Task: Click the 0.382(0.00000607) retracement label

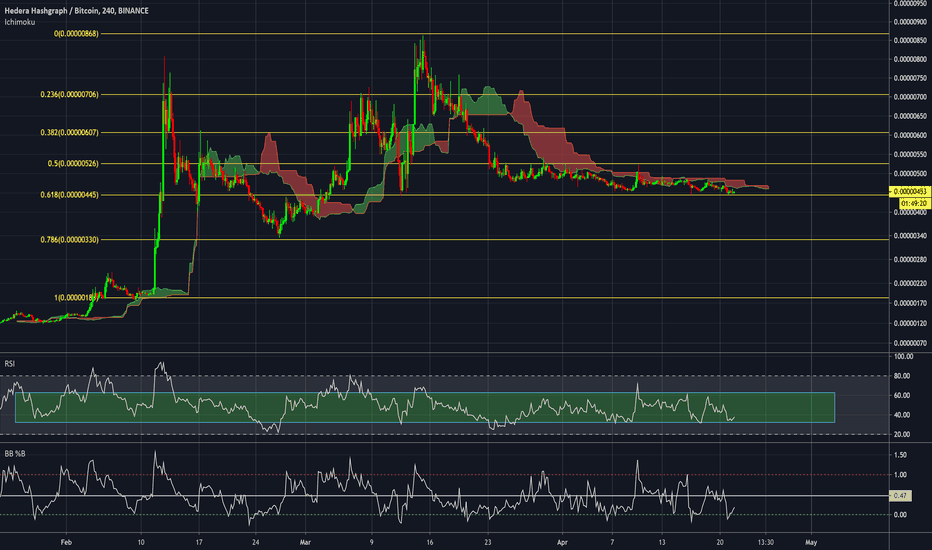Action: click(70, 133)
